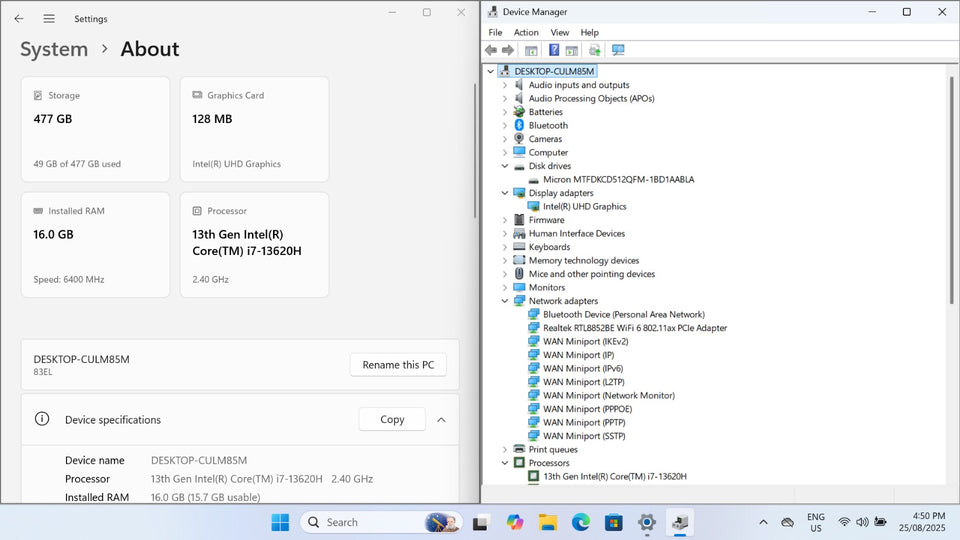Image resolution: width=960 pixels, height=540 pixels.
Task: Open File Explorer from the taskbar
Action: tap(548, 522)
